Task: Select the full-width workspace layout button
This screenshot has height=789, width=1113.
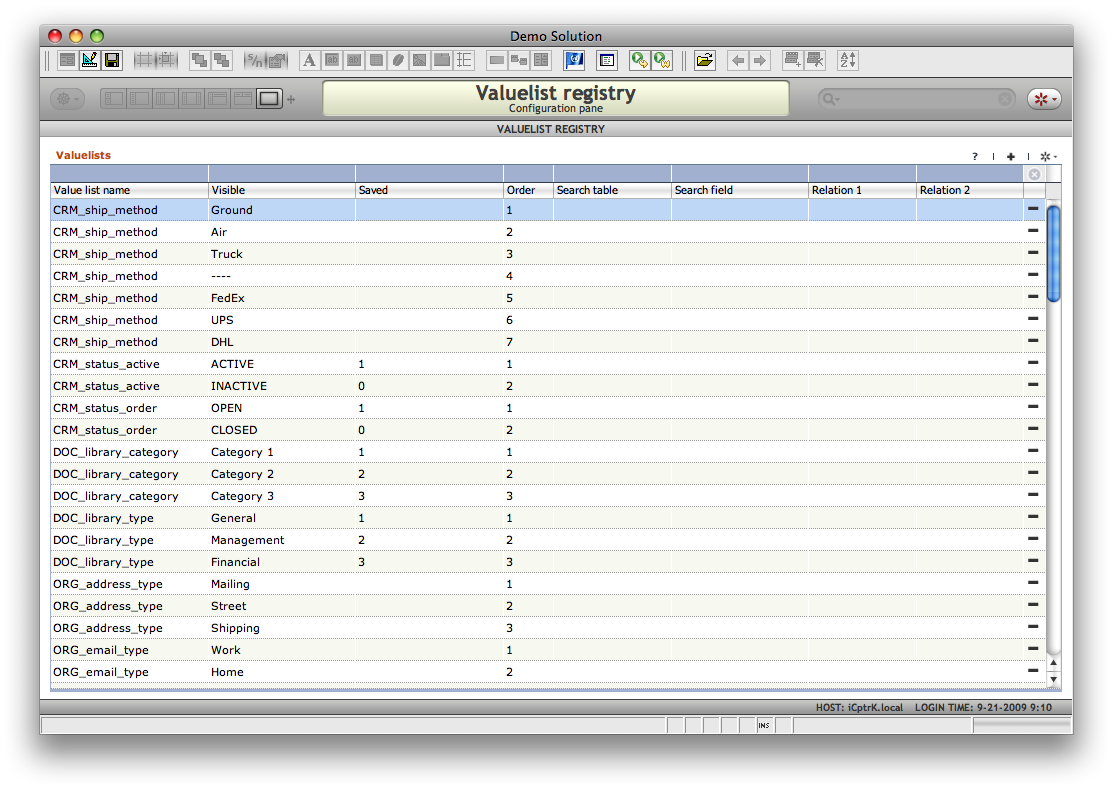Action: 269,99
